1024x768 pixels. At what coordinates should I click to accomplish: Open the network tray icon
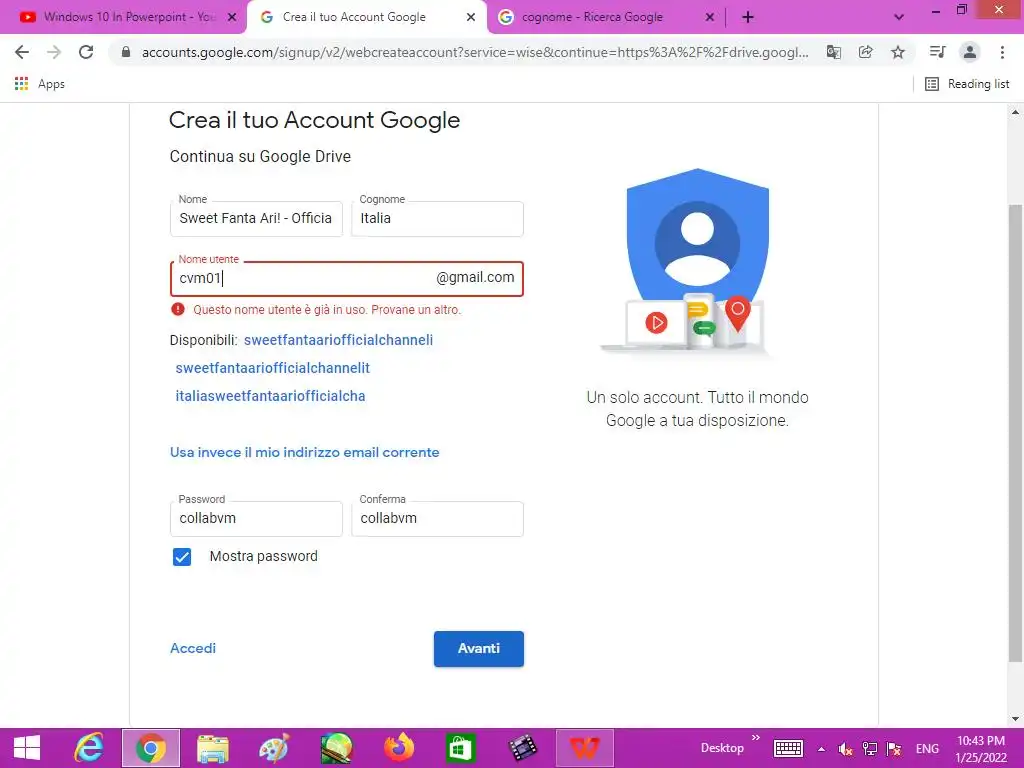870,749
